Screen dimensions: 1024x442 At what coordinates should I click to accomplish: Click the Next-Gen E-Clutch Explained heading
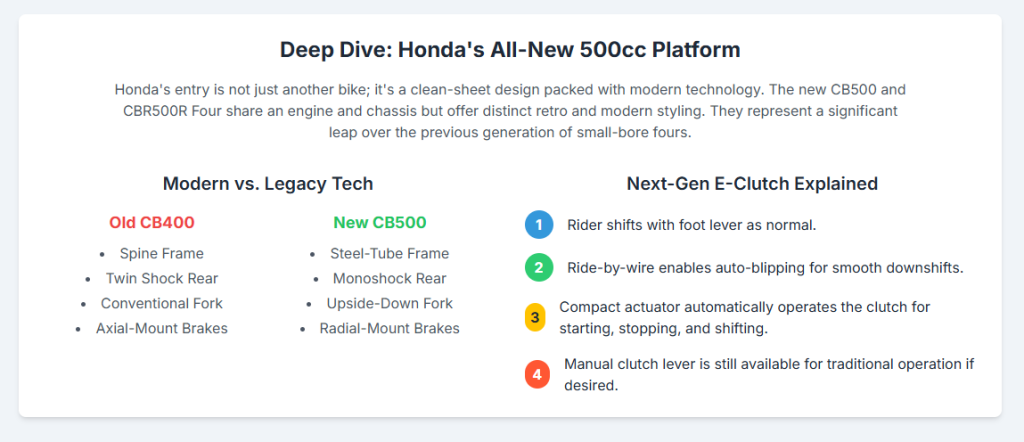[752, 183]
